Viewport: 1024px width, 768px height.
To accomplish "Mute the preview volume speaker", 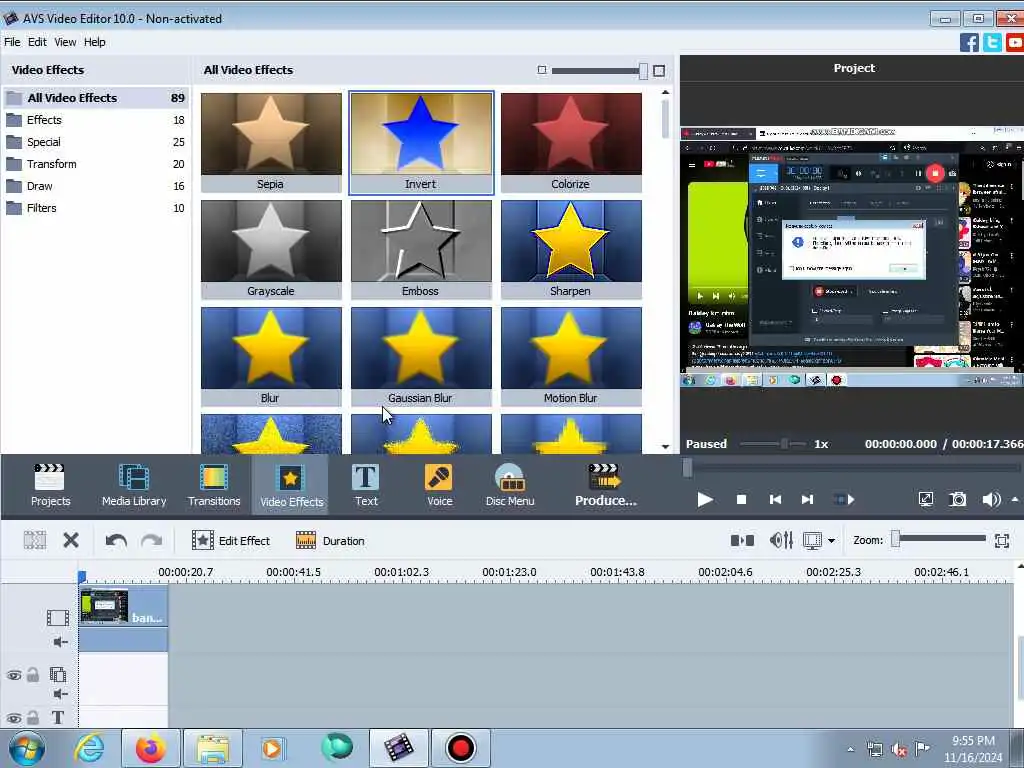I will coord(991,500).
